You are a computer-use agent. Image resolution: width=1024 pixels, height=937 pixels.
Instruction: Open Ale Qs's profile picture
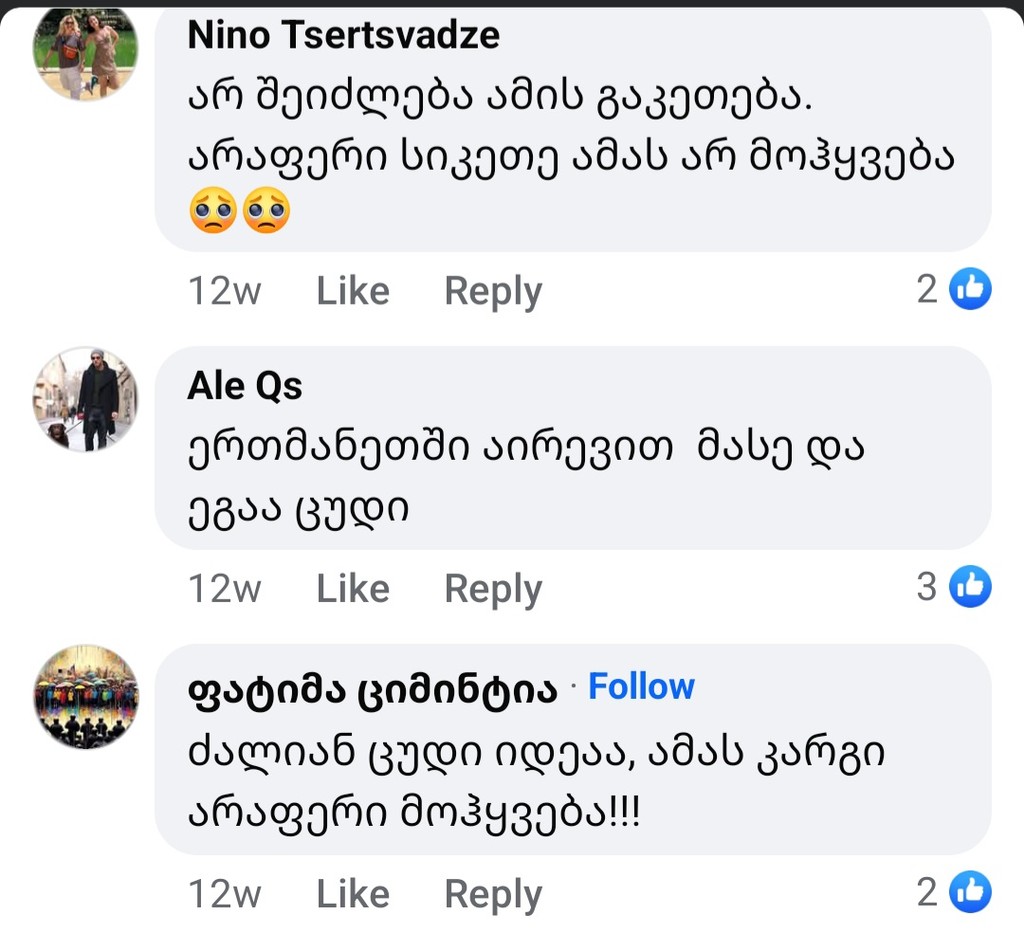point(85,399)
